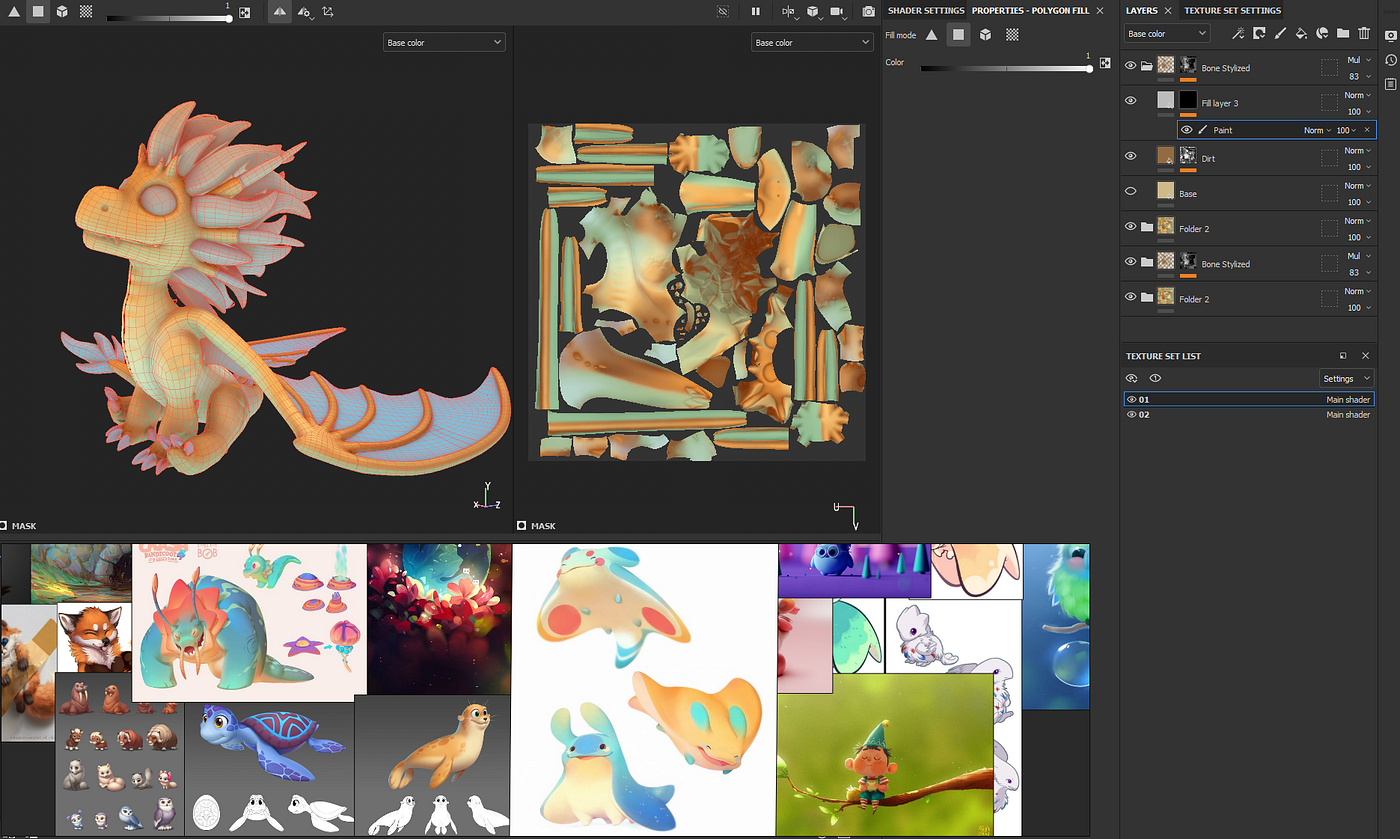
Task: Open the history clock icon in right sidebar
Action: click(x=1390, y=60)
